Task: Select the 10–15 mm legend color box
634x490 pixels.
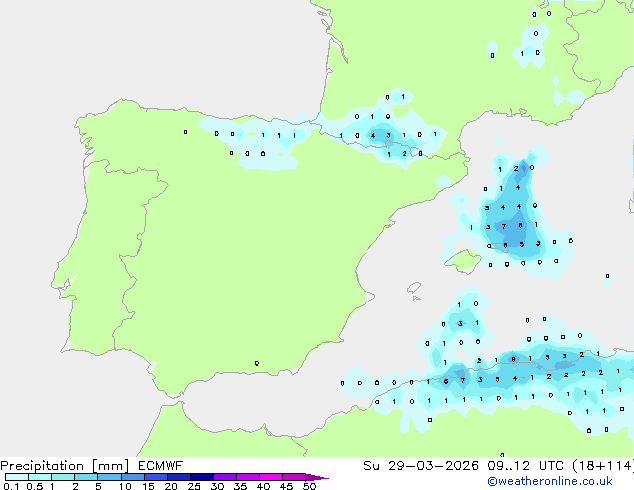Action: (x=133, y=477)
